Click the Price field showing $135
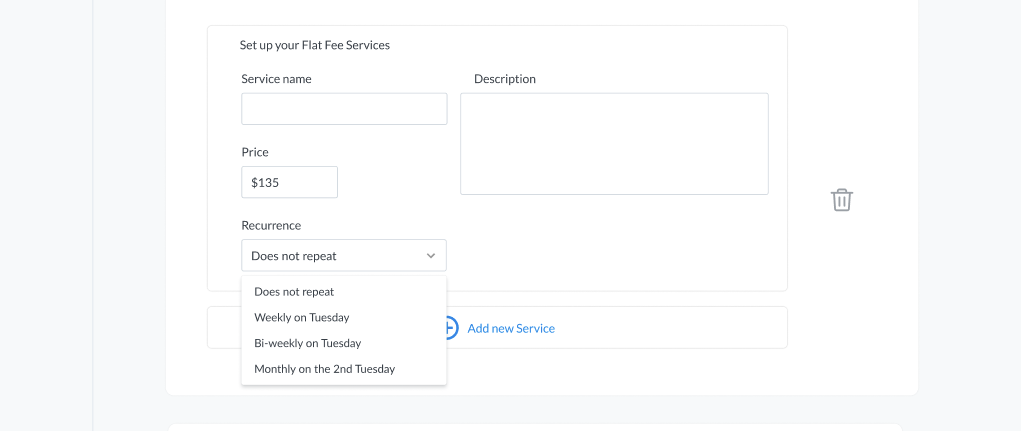 coord(289,182)
